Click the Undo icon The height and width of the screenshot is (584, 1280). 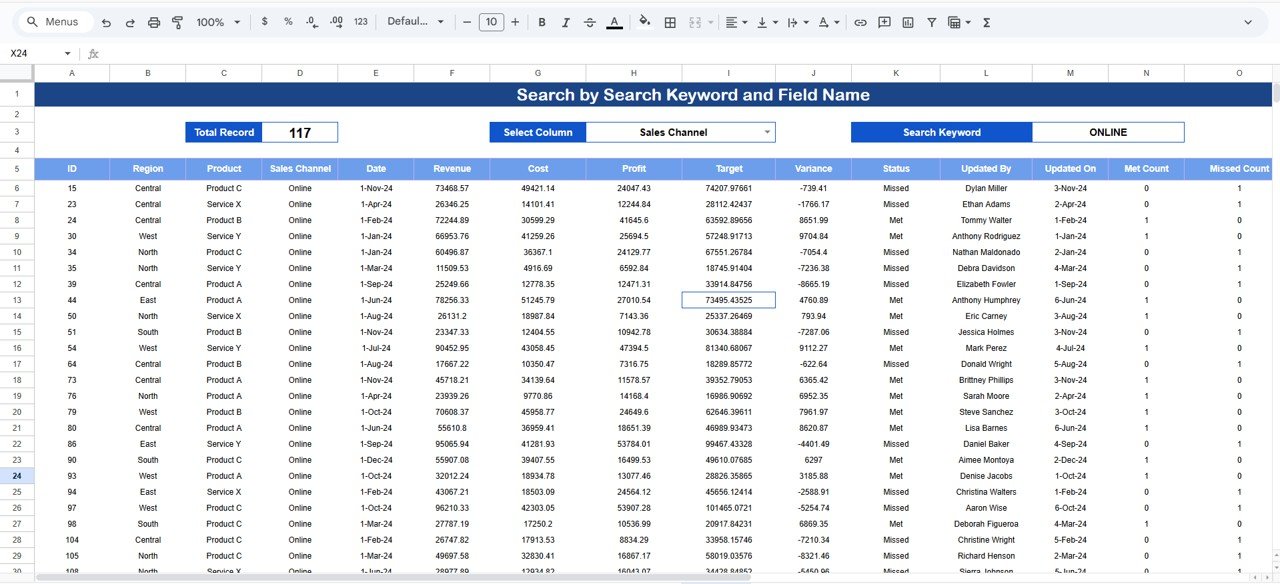[106, 22]
